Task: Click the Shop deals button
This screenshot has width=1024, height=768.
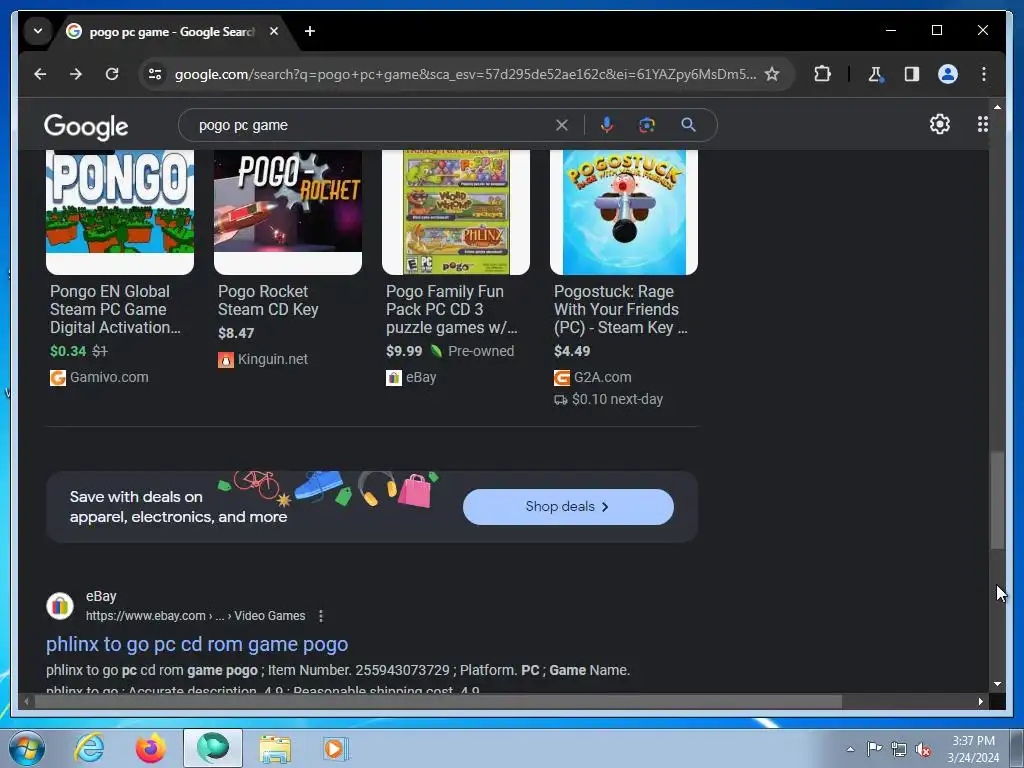Action: pos(568,507)
